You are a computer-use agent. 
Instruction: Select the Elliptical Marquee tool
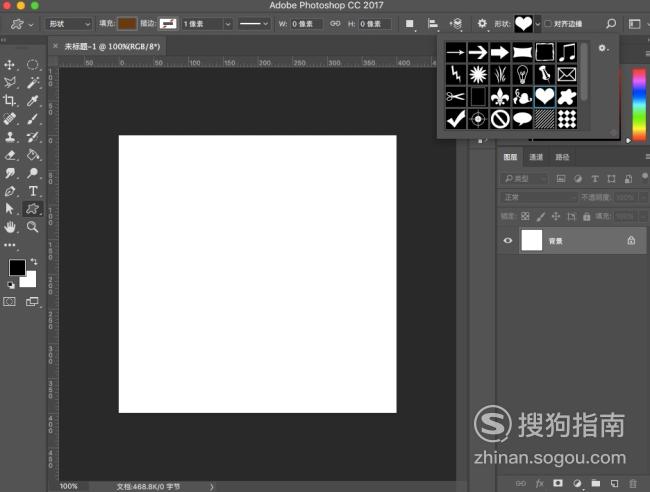(x=32, y=65)
